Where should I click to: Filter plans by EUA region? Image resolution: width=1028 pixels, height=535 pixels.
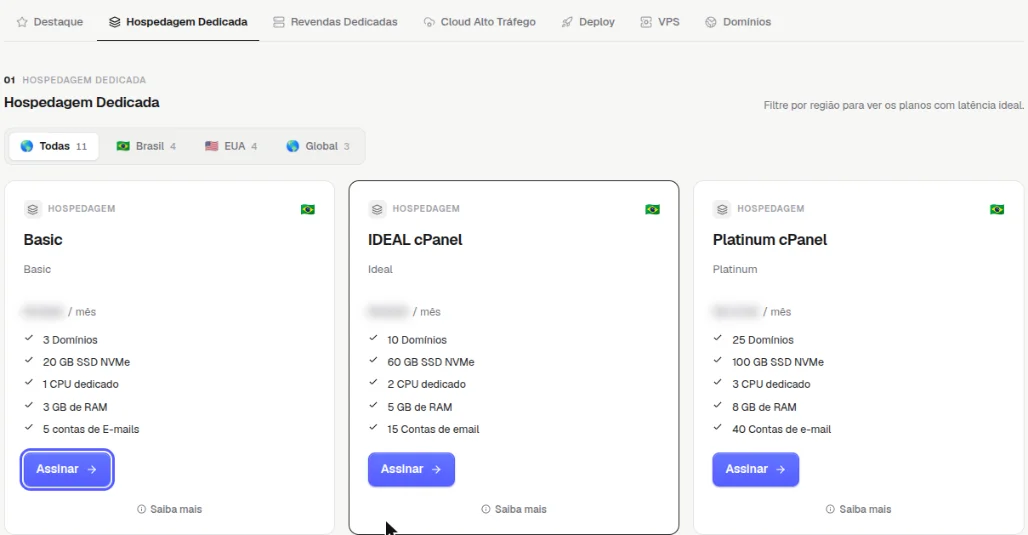click(x=231, y=146)
